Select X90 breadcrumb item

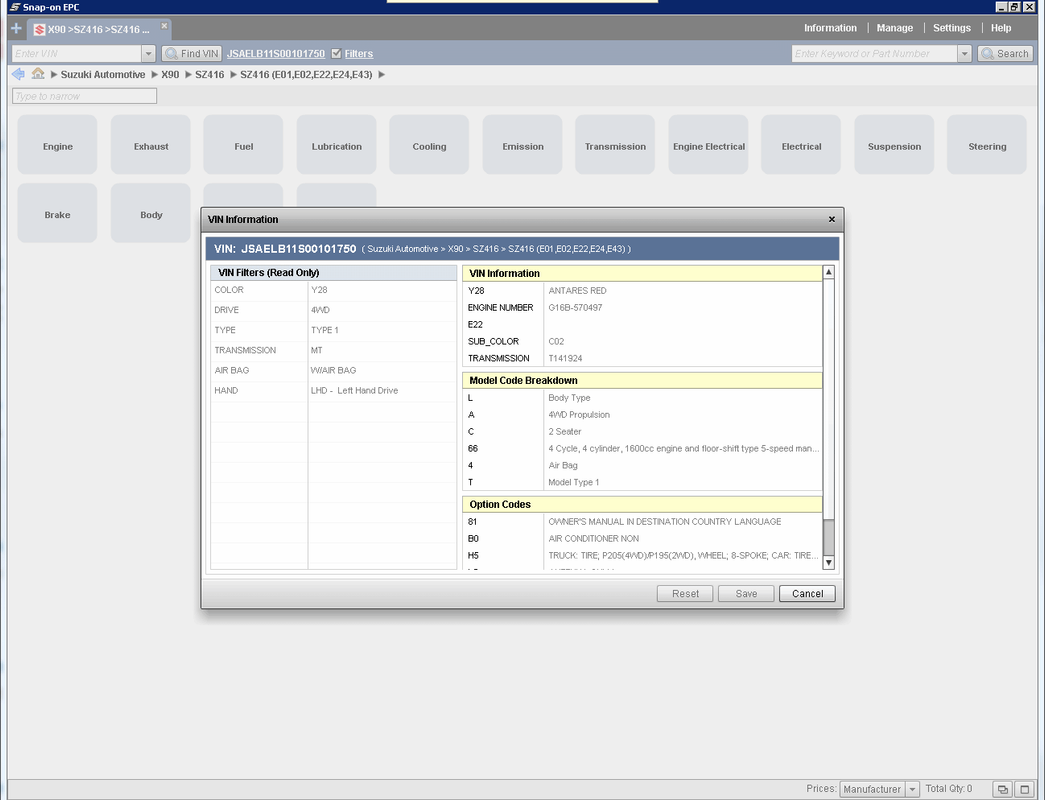pos(170,75)
